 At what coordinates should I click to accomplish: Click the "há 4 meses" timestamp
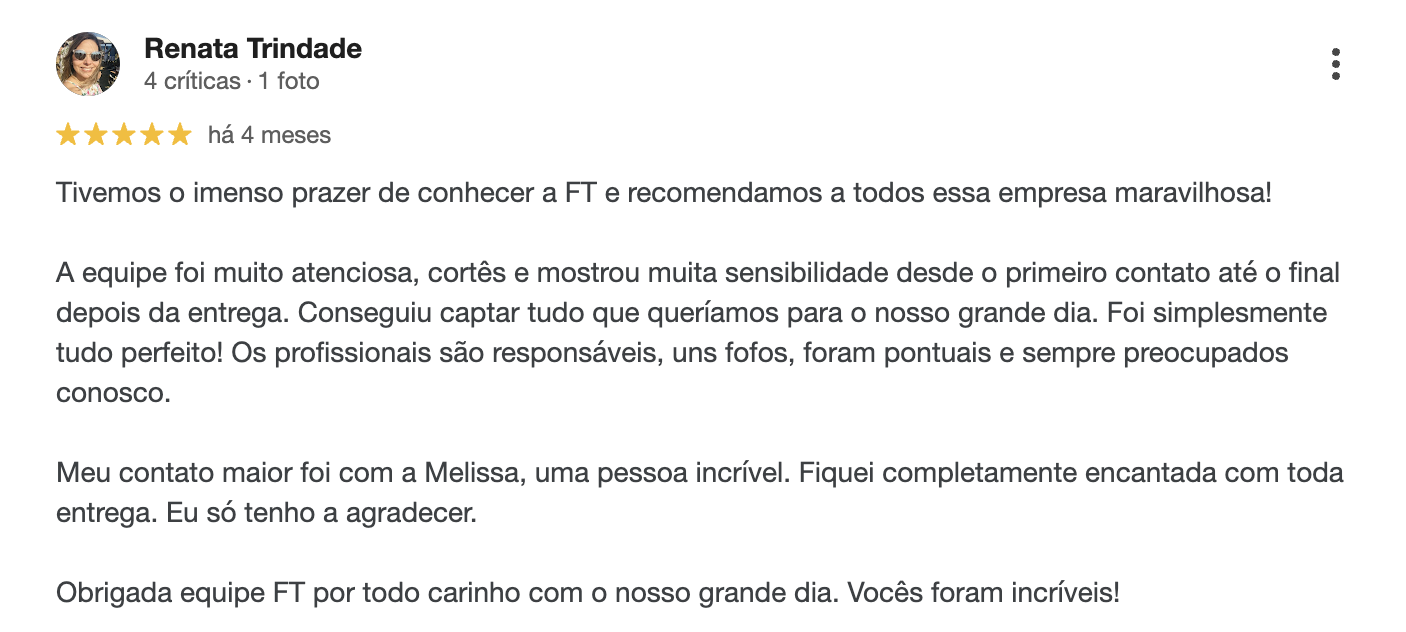point(269,135)
